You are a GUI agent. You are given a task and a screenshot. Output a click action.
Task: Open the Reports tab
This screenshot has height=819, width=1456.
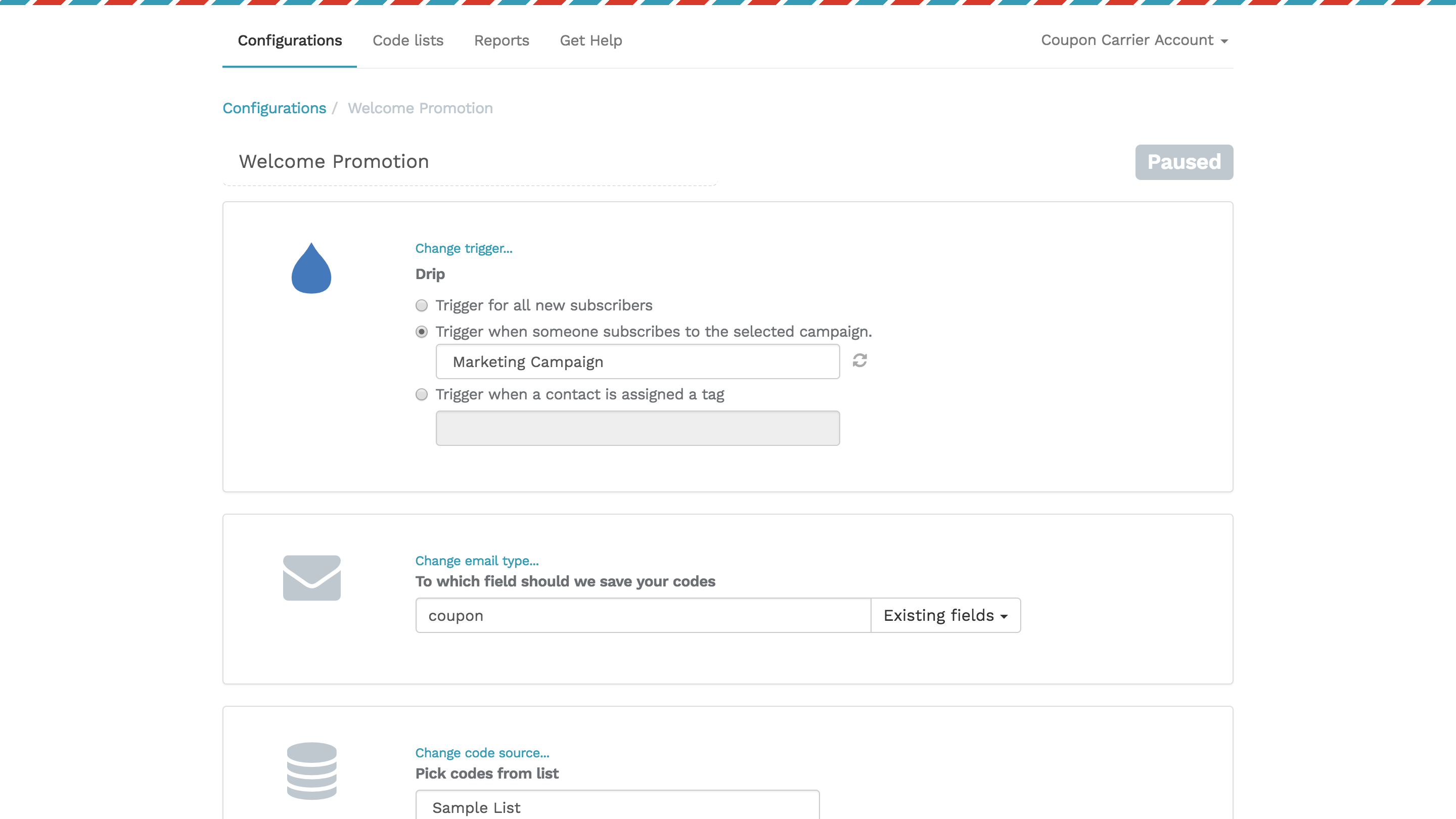(x=502, y=40)
